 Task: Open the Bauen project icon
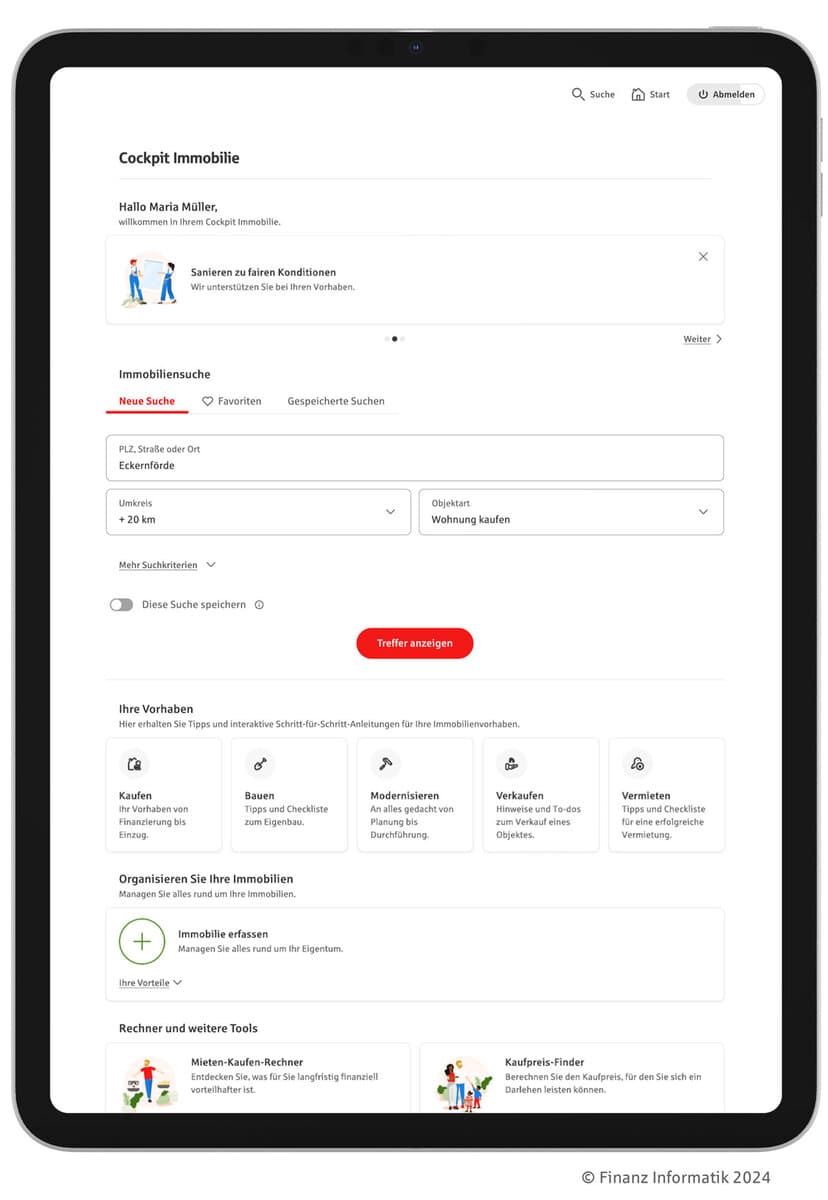pos(260,764)
